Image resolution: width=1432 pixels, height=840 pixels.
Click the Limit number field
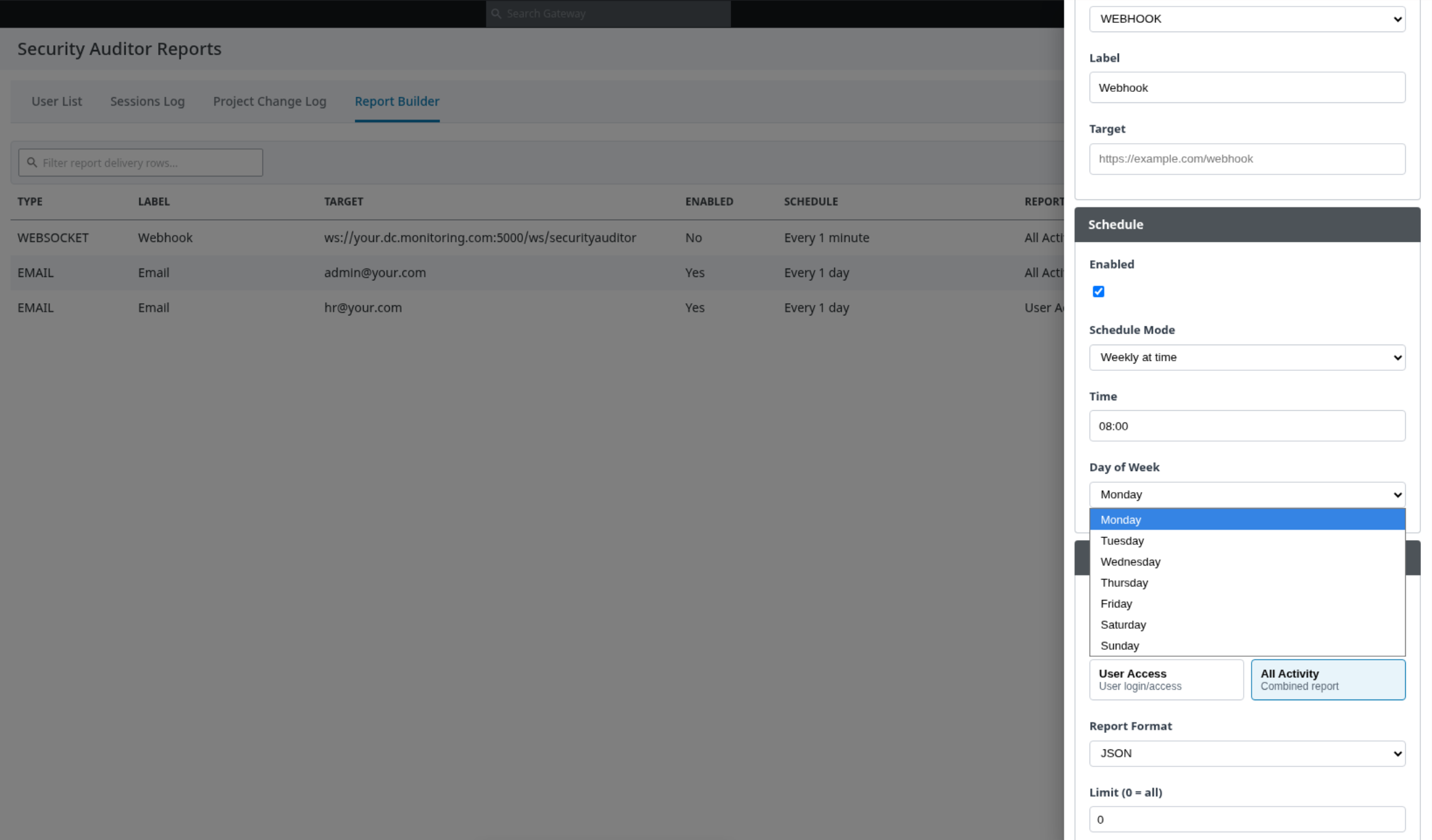point(1247,820)
